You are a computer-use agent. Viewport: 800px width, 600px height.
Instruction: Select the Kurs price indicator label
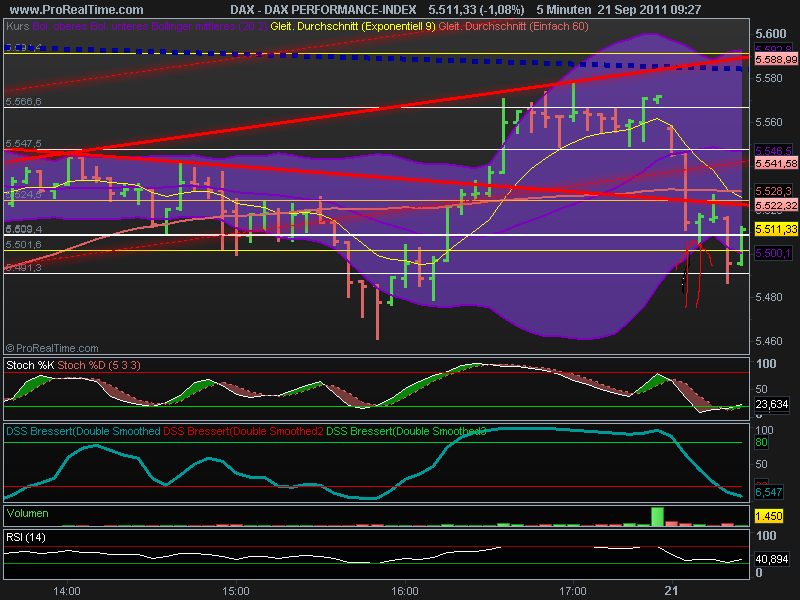pos(16,29)
